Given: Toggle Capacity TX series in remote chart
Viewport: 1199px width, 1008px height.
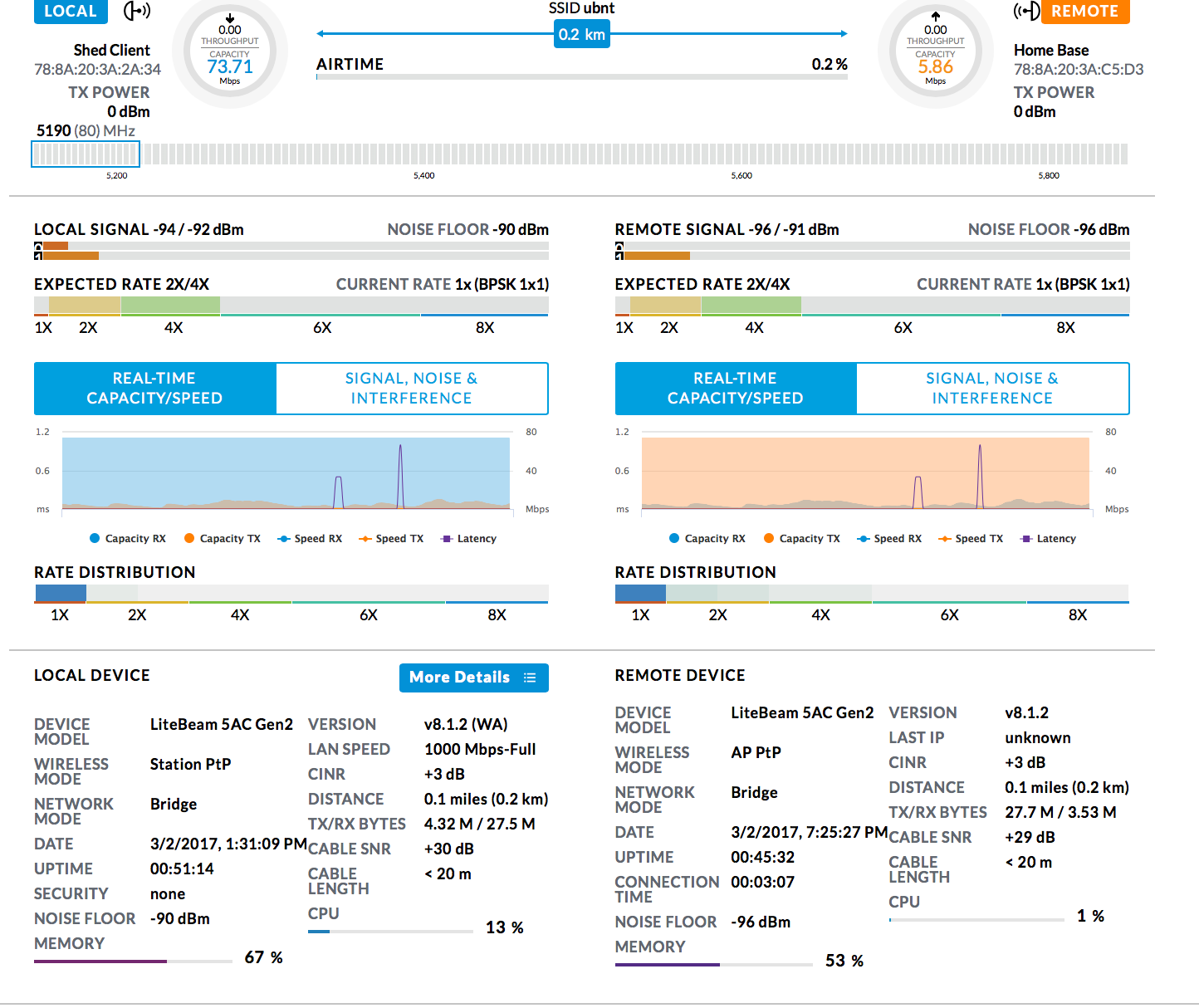Looking at the screenshot, I should pos(802,539).
